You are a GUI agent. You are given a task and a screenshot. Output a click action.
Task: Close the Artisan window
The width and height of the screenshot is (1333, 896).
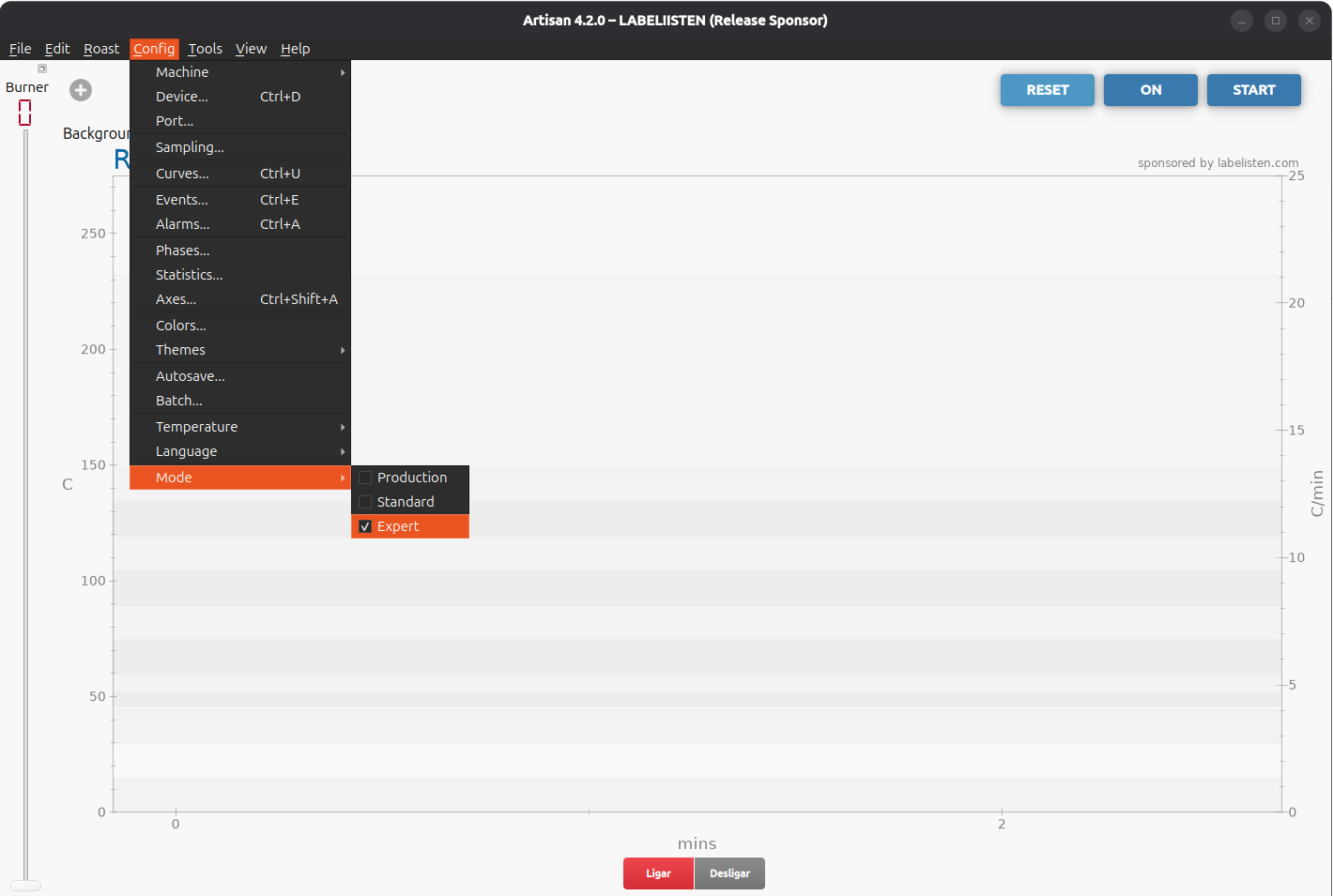pyautogui.click(x=1310, y=21)
